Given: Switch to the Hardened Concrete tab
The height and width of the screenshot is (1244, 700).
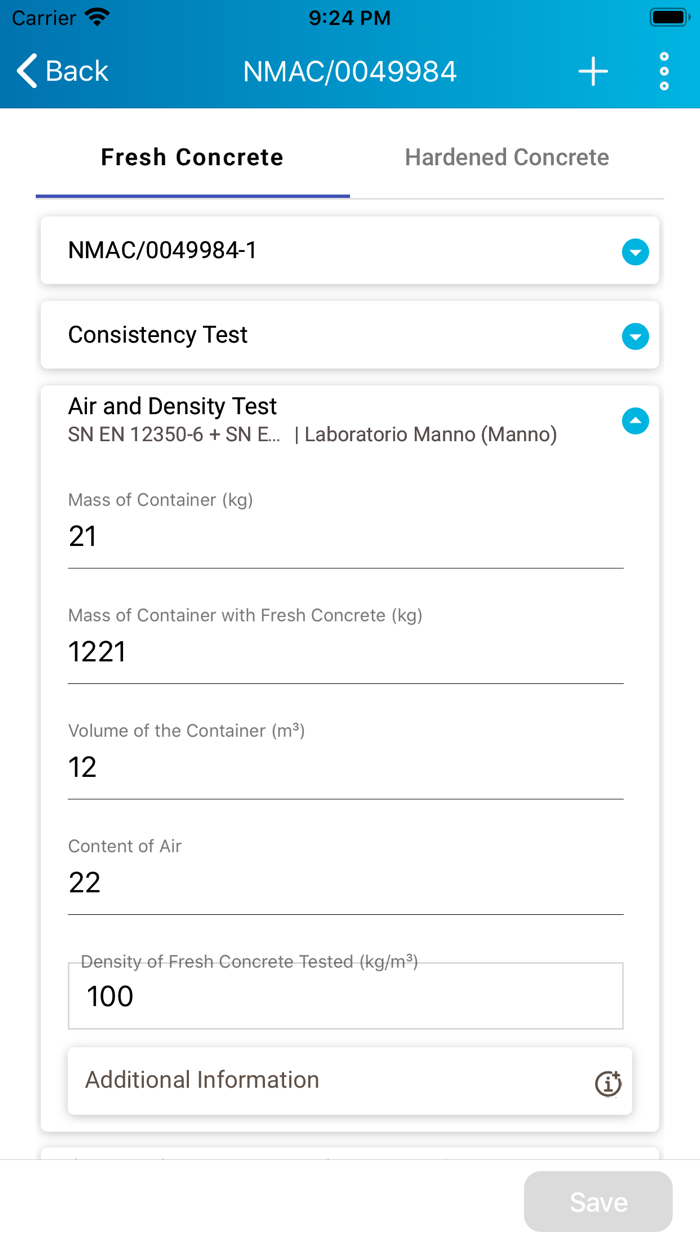Looking at the screenshot, I should pos(506,158).
